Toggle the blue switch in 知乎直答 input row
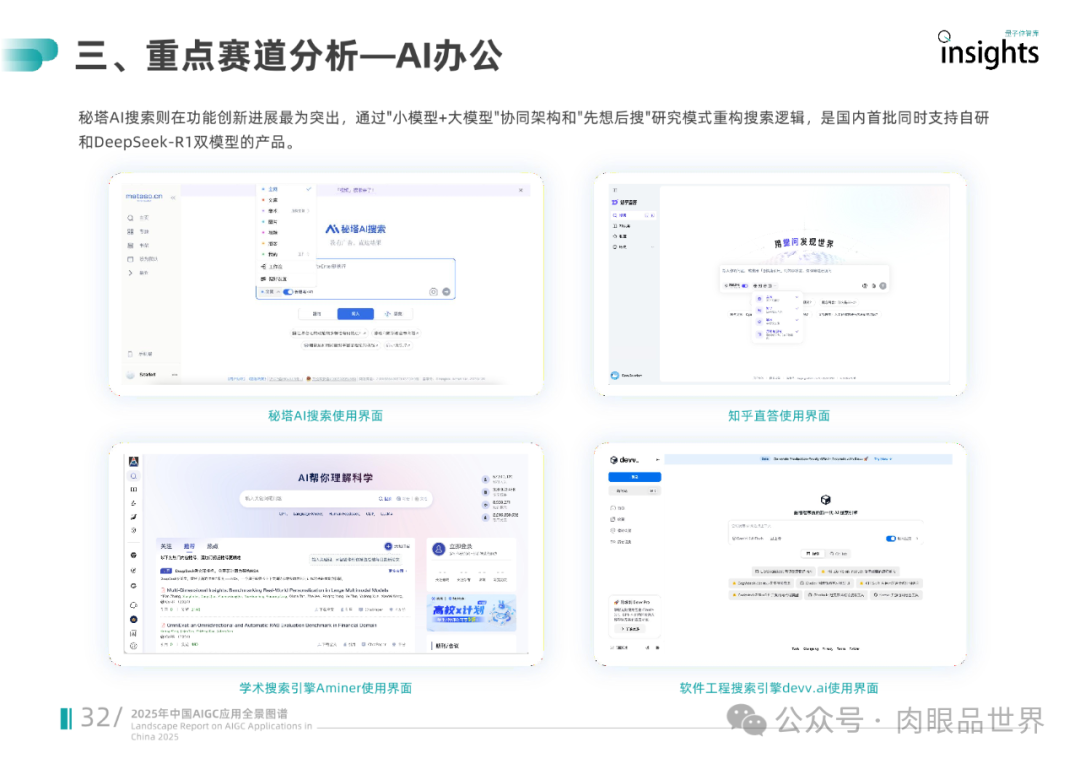 745,285
